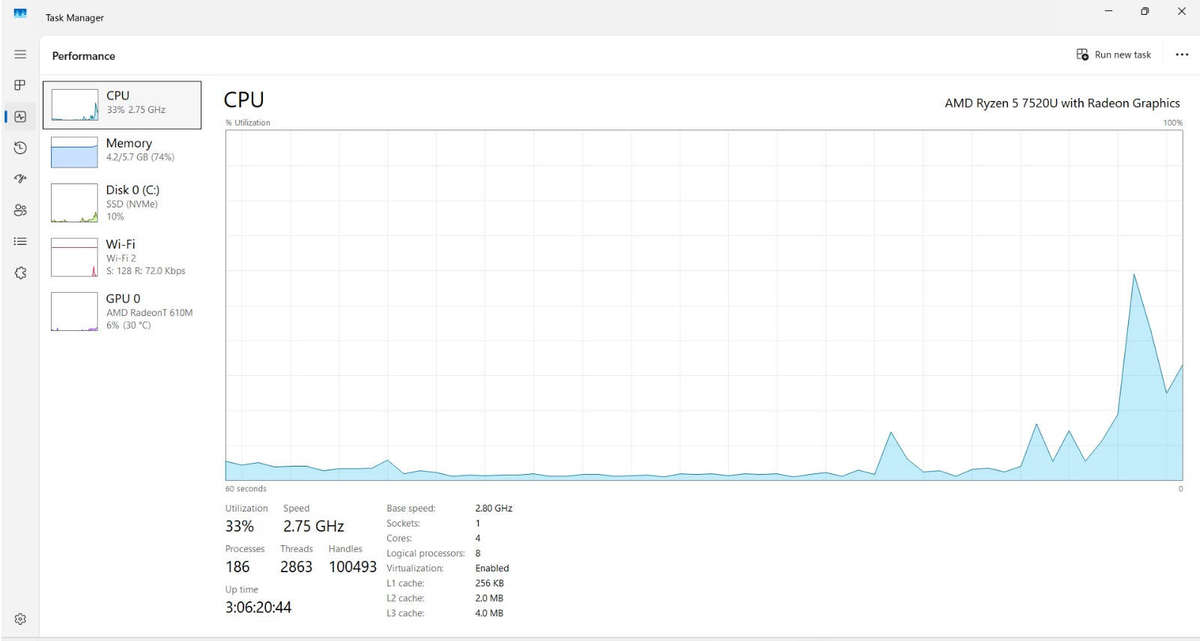The height and width of the screenshot is (641, 1200).
Task: Click the 100493 handles count
Action: click(x=352, y=566)
